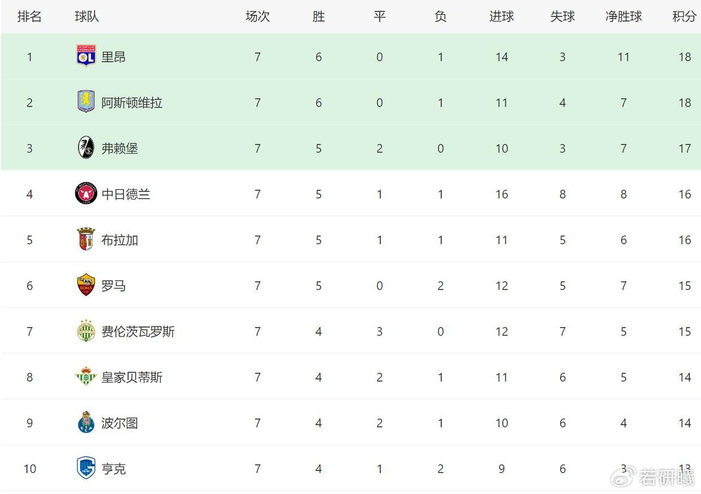
Task: Click the Genk (亨克) team logo
Action: [86, 468]
